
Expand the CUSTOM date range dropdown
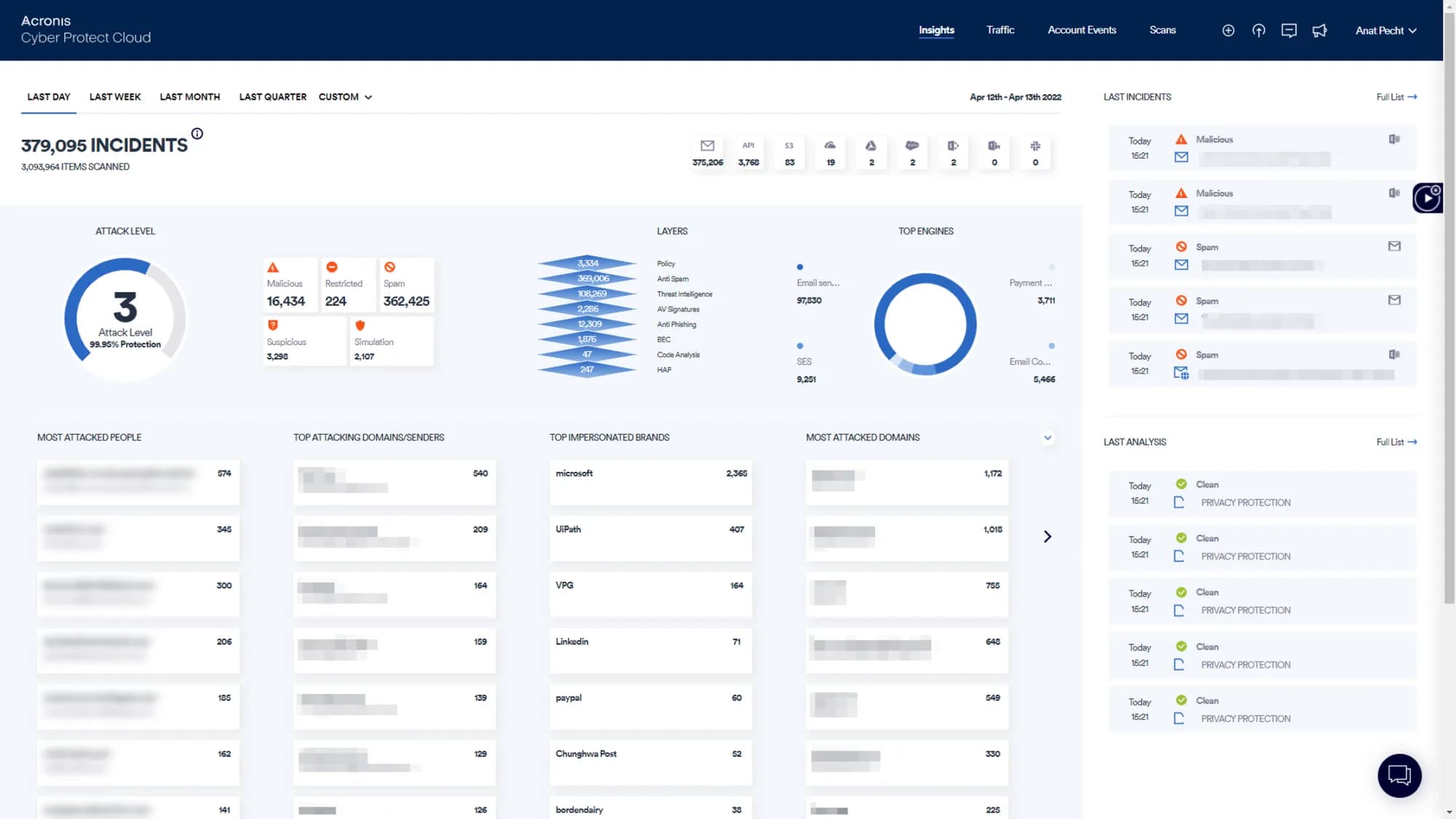(346, 97)
